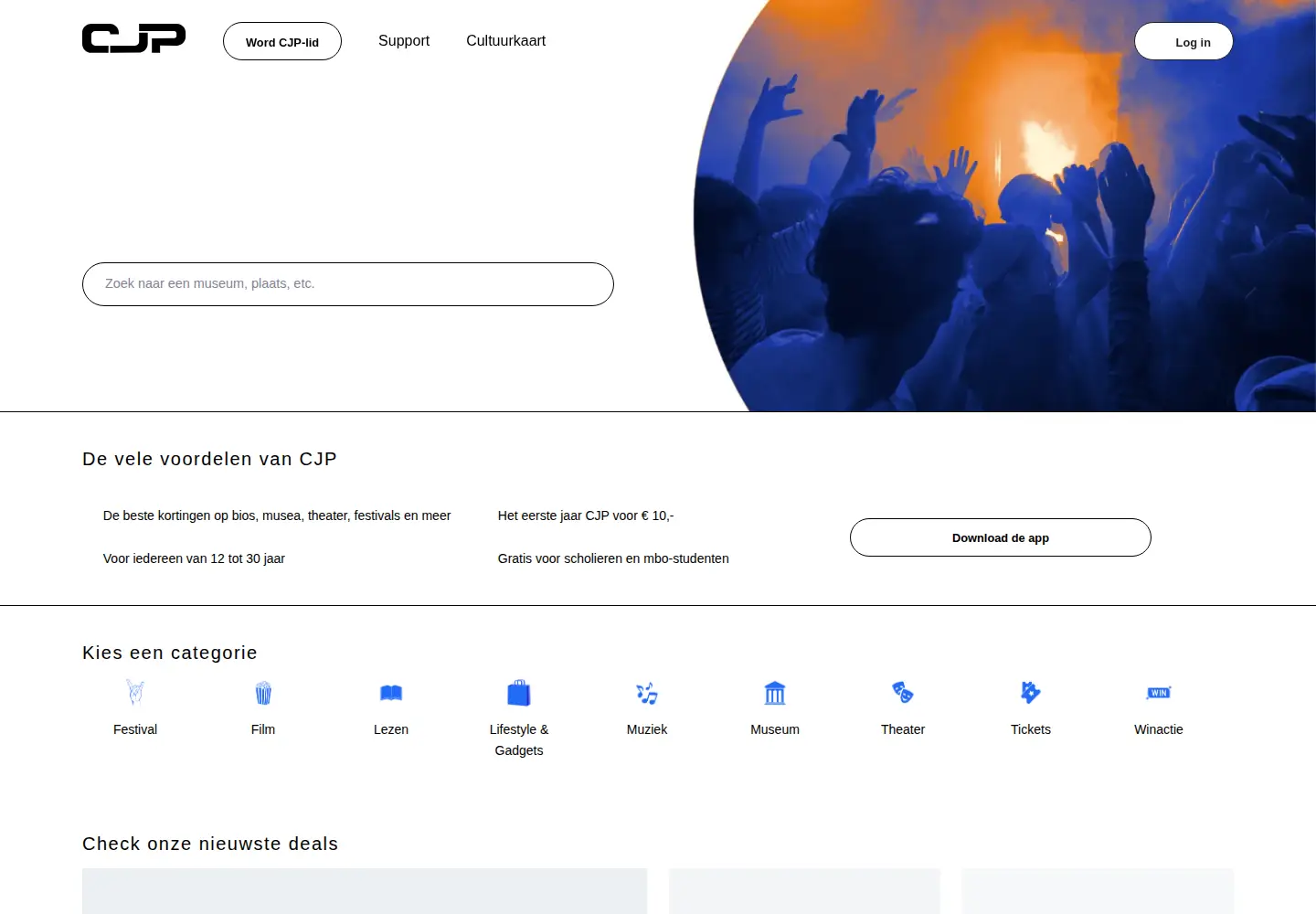Click the concert crowd hero image
The width and height of the screenshot is (1316, 914).
tap(1005, 206)
